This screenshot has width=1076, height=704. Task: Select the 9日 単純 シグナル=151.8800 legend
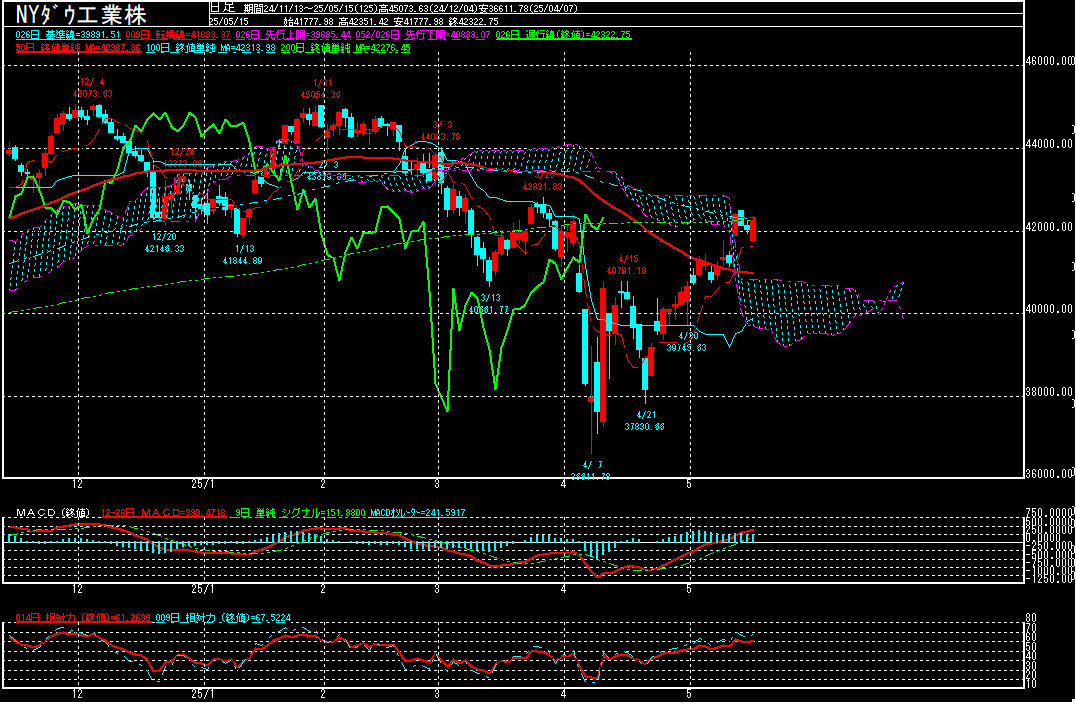(x=299, y=513)
